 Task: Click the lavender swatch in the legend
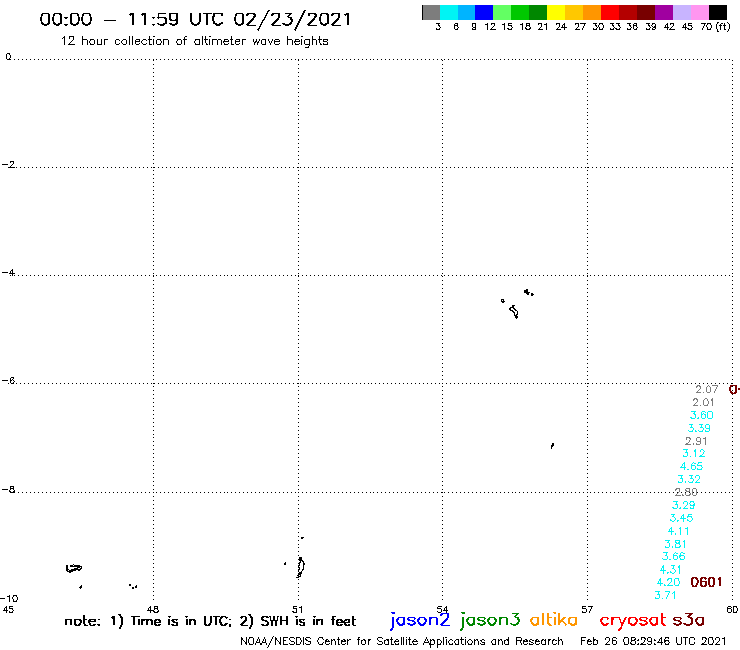tap(682, 12)
